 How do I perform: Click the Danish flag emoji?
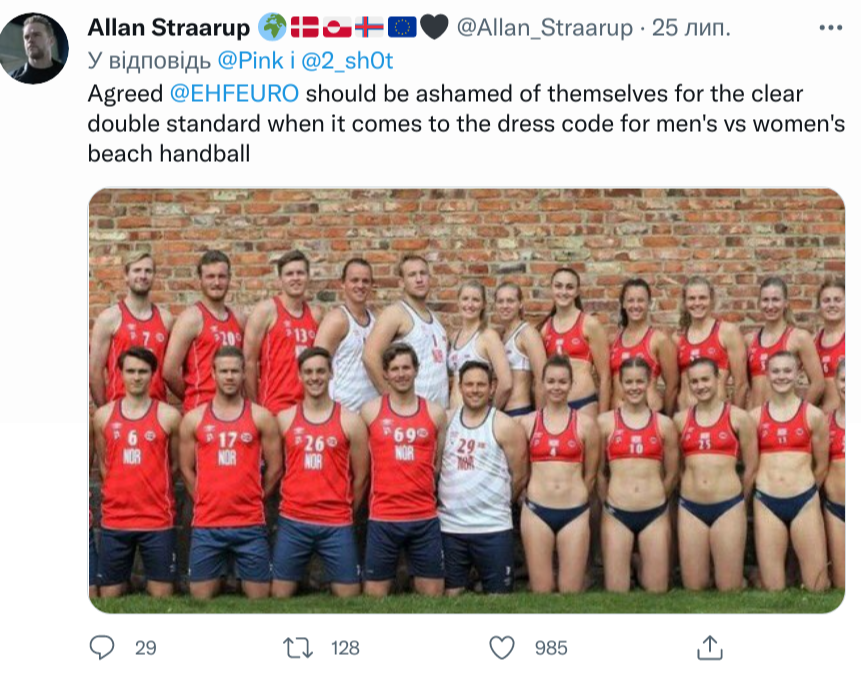pyautogui.click(x=304, y=29)
